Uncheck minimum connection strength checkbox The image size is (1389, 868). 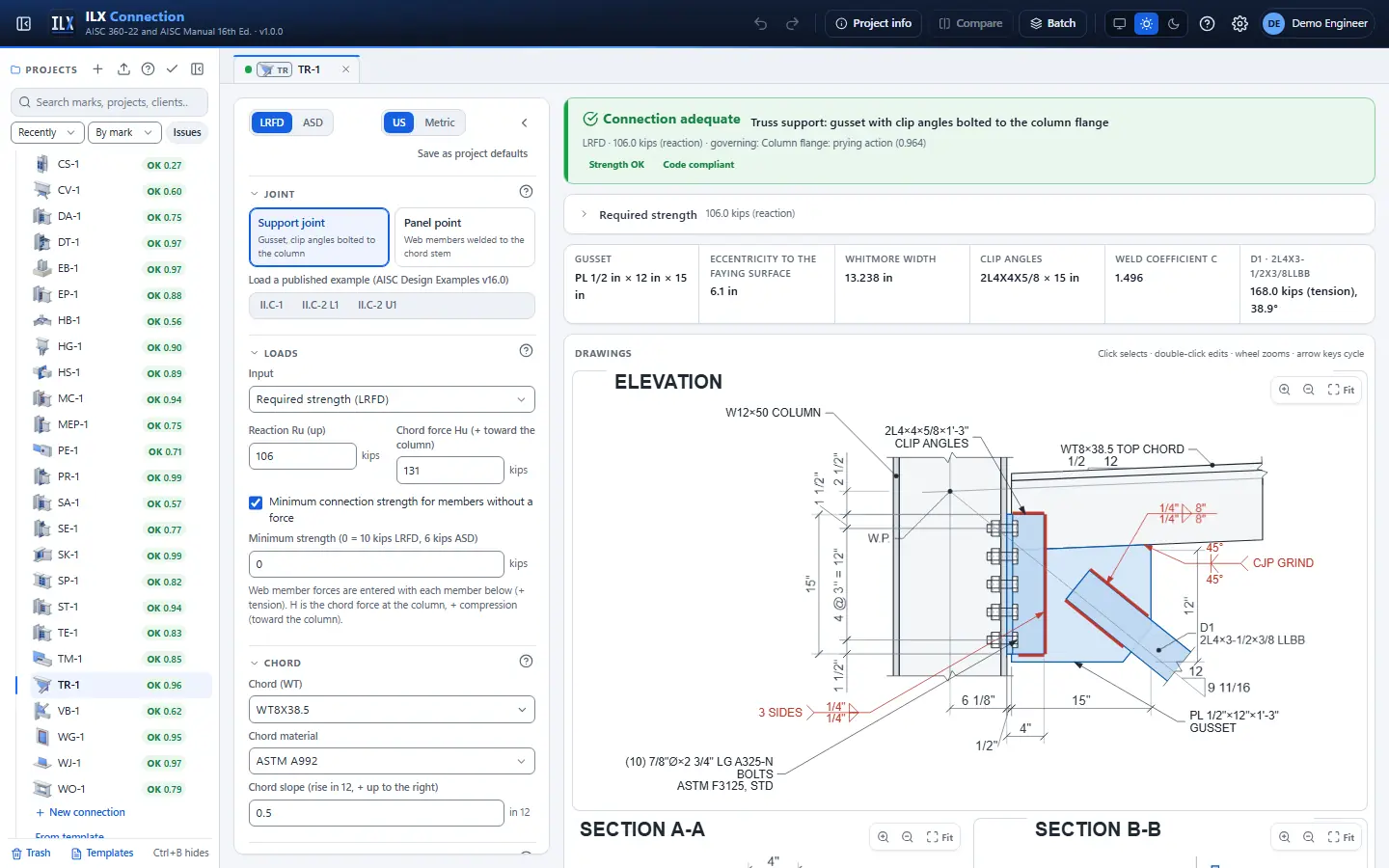click(256, 502)
